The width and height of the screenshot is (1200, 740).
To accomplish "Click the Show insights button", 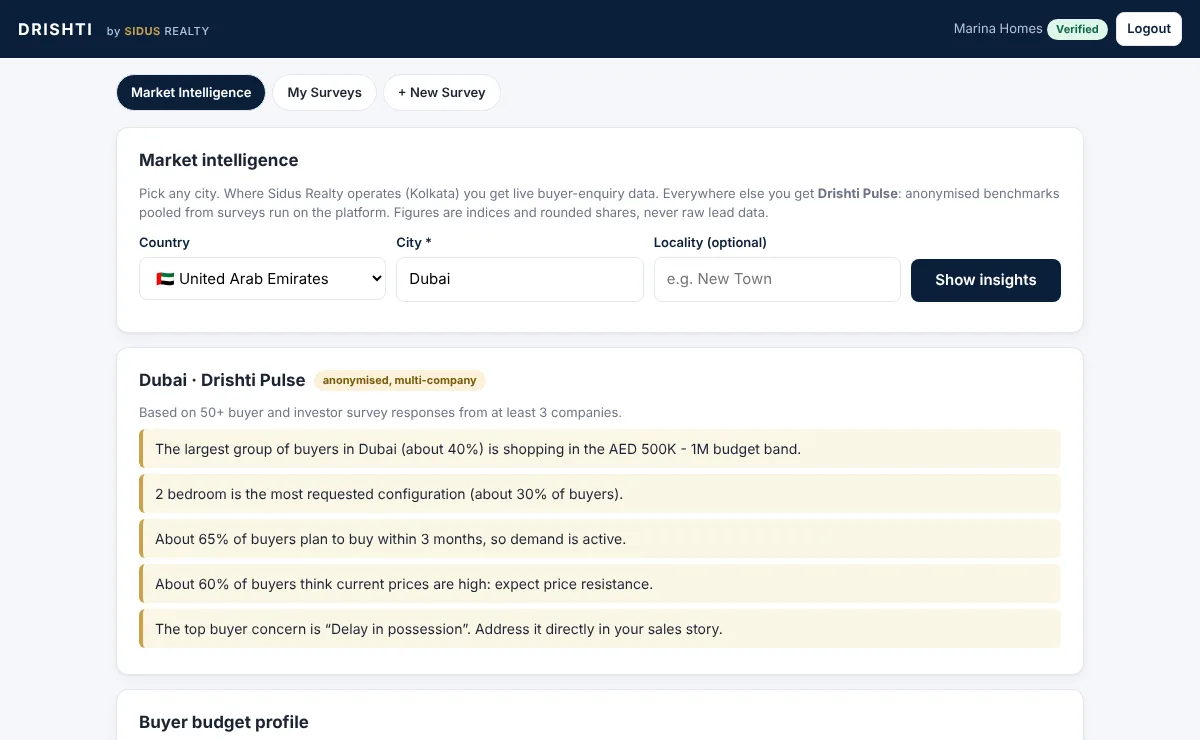I will 985,280.
